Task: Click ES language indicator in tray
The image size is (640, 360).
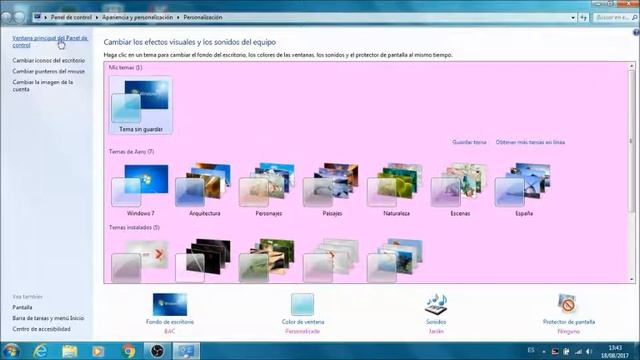Action: (x=531, y=350)
